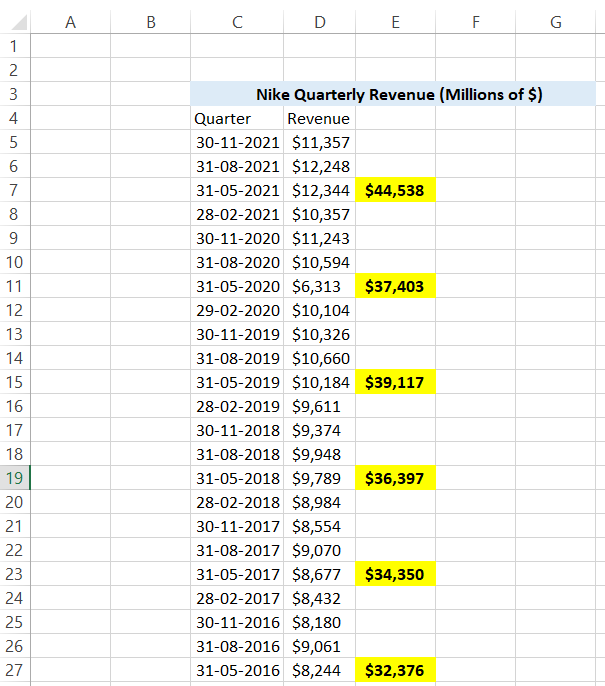Click the Select All corner triangle
The height and width of the screenshot is (686, 605).
[15, 22]
